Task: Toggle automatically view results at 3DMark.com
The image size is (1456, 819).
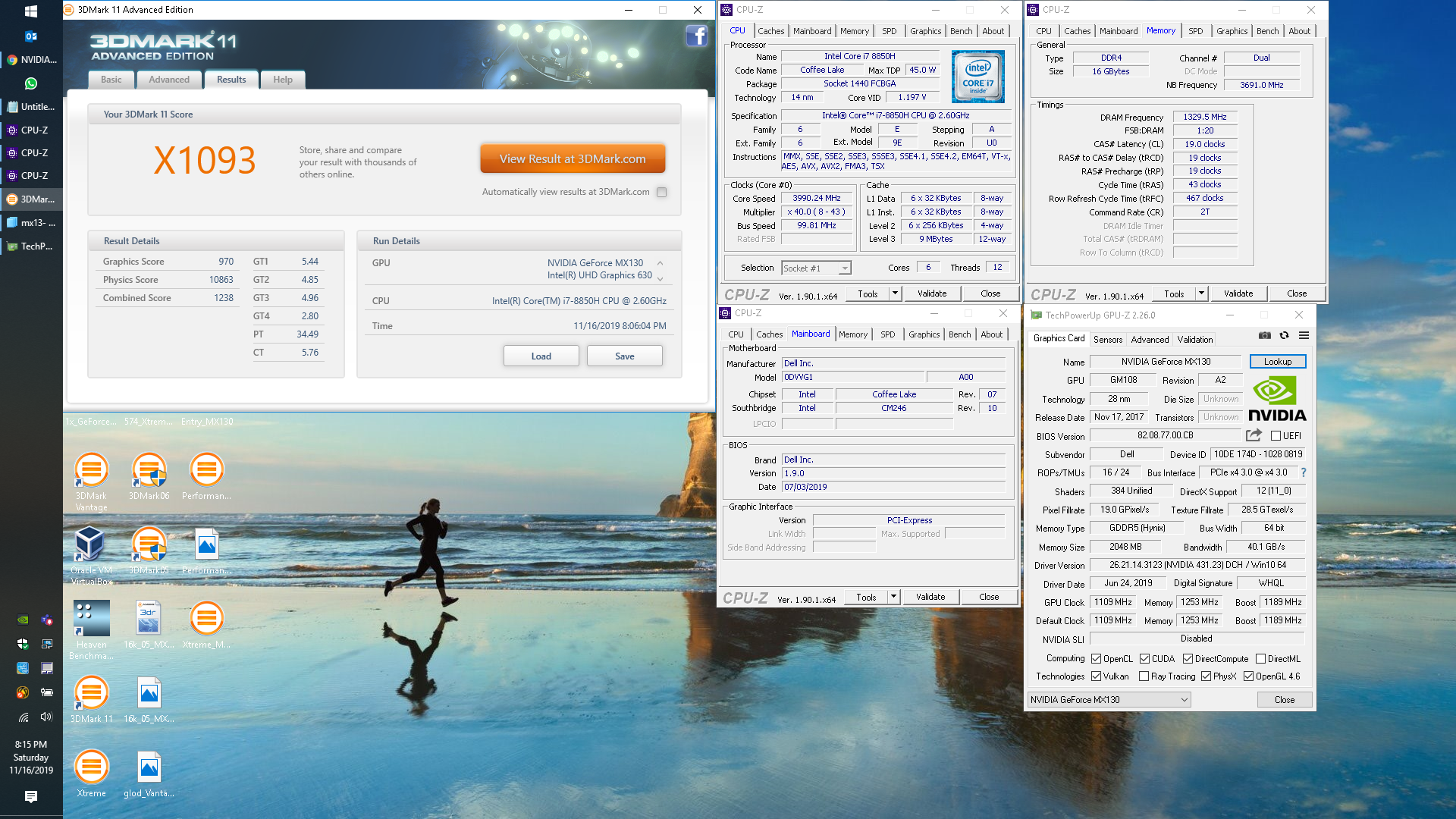Action: (x=661, y=192)
